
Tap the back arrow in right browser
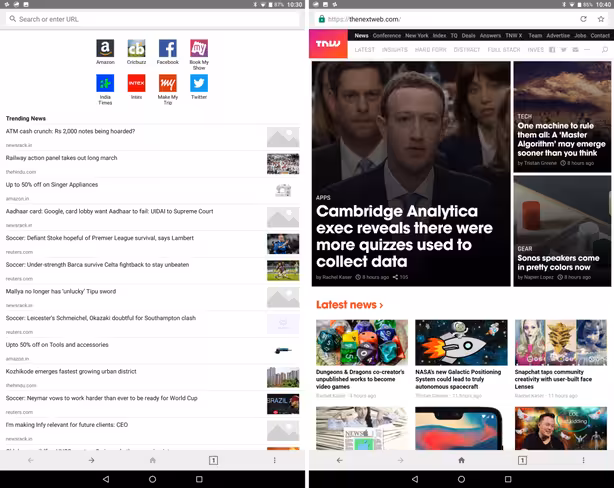340,460
